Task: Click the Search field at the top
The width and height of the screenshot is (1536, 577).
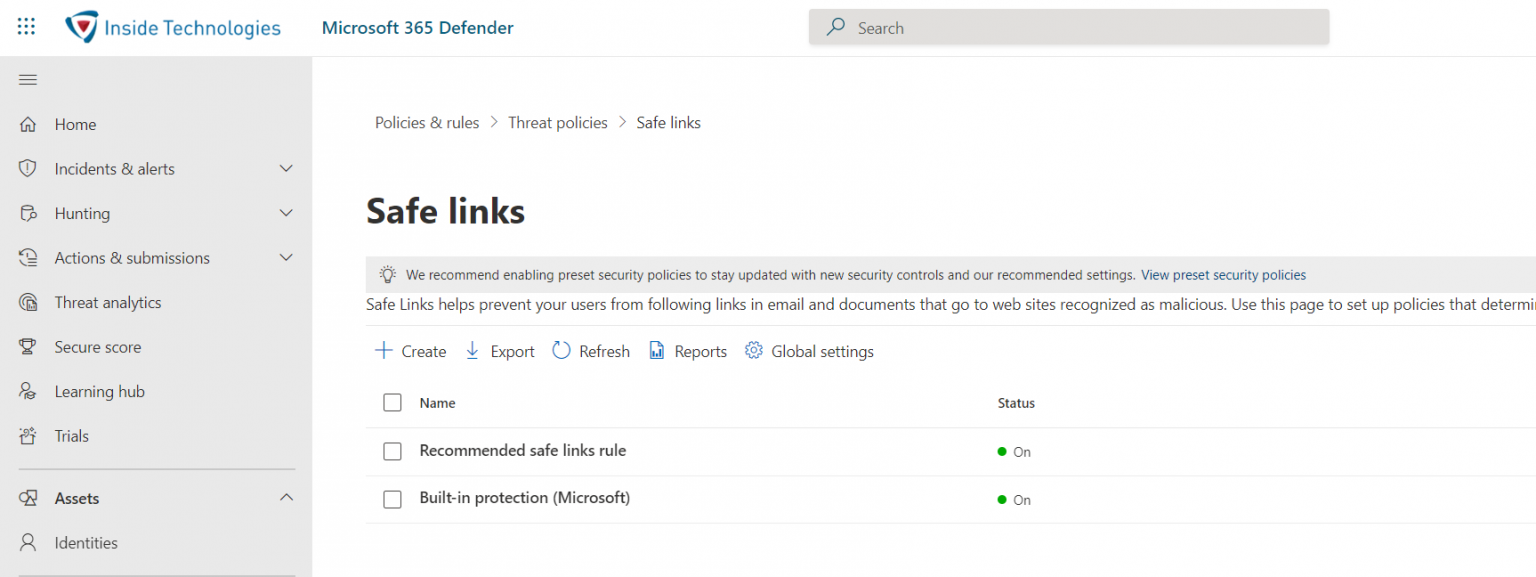Action: [1068, 27]
